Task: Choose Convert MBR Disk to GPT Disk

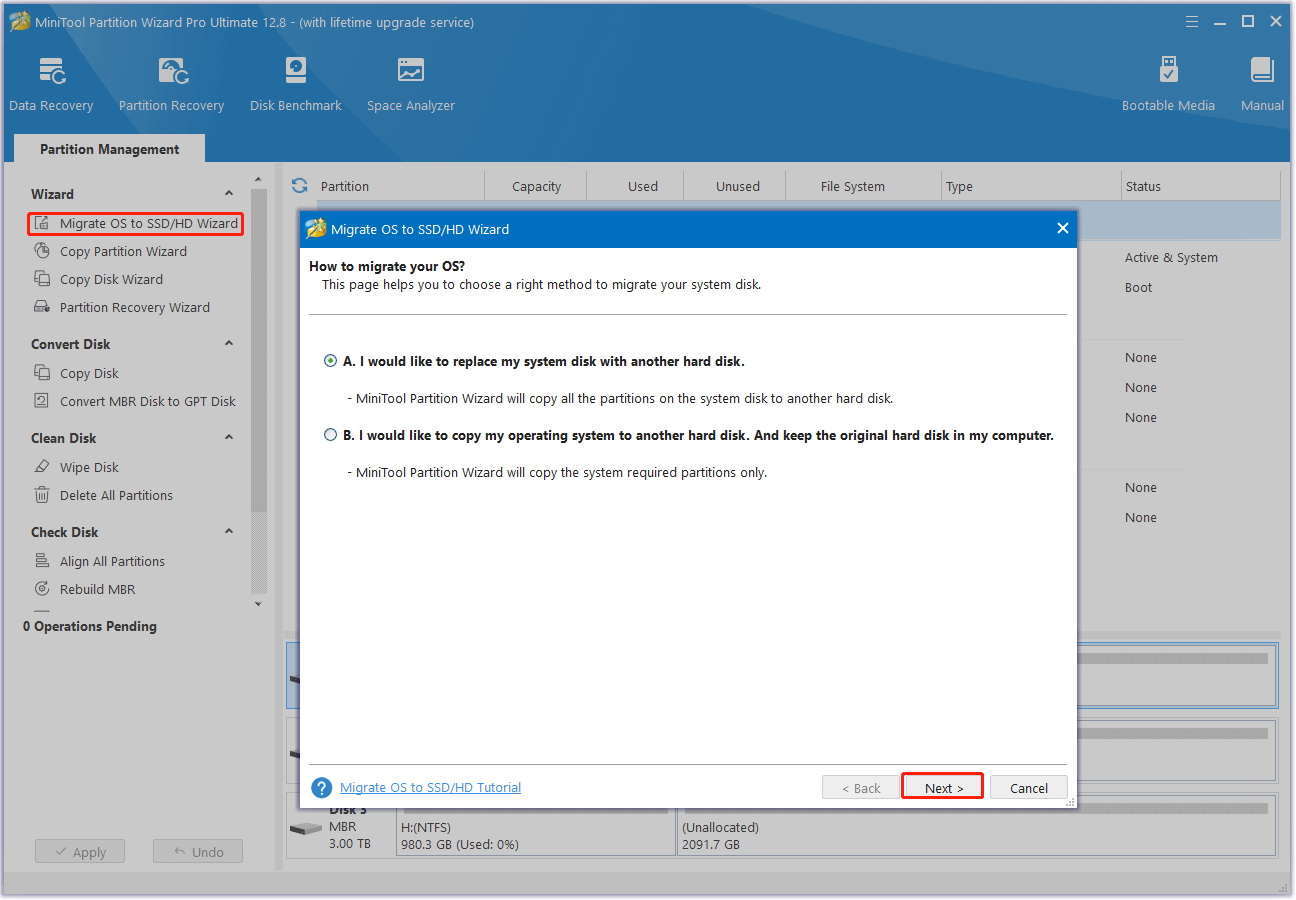Action: (x=148, y=401)
